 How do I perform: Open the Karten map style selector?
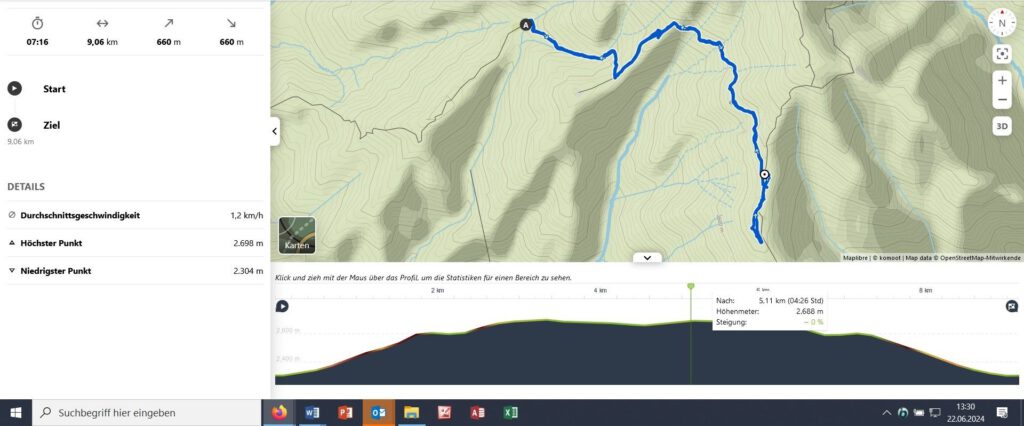pos(297,235)
